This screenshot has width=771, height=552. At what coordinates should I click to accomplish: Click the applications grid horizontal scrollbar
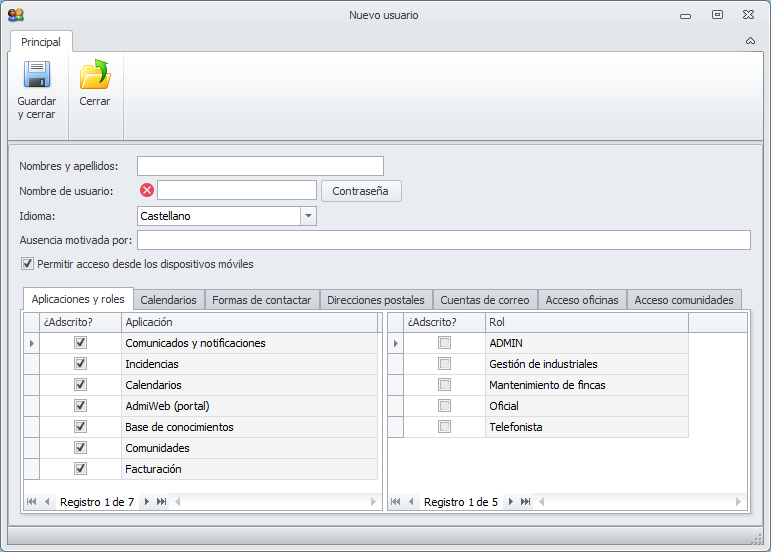[275, 501]
